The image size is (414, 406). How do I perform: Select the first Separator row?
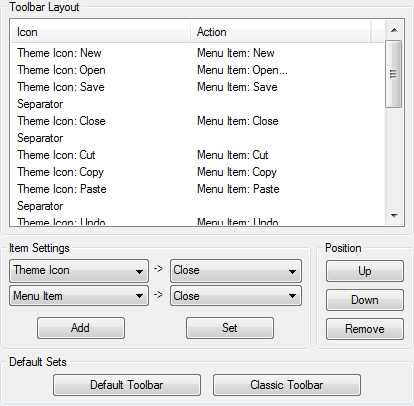point(197,104)
